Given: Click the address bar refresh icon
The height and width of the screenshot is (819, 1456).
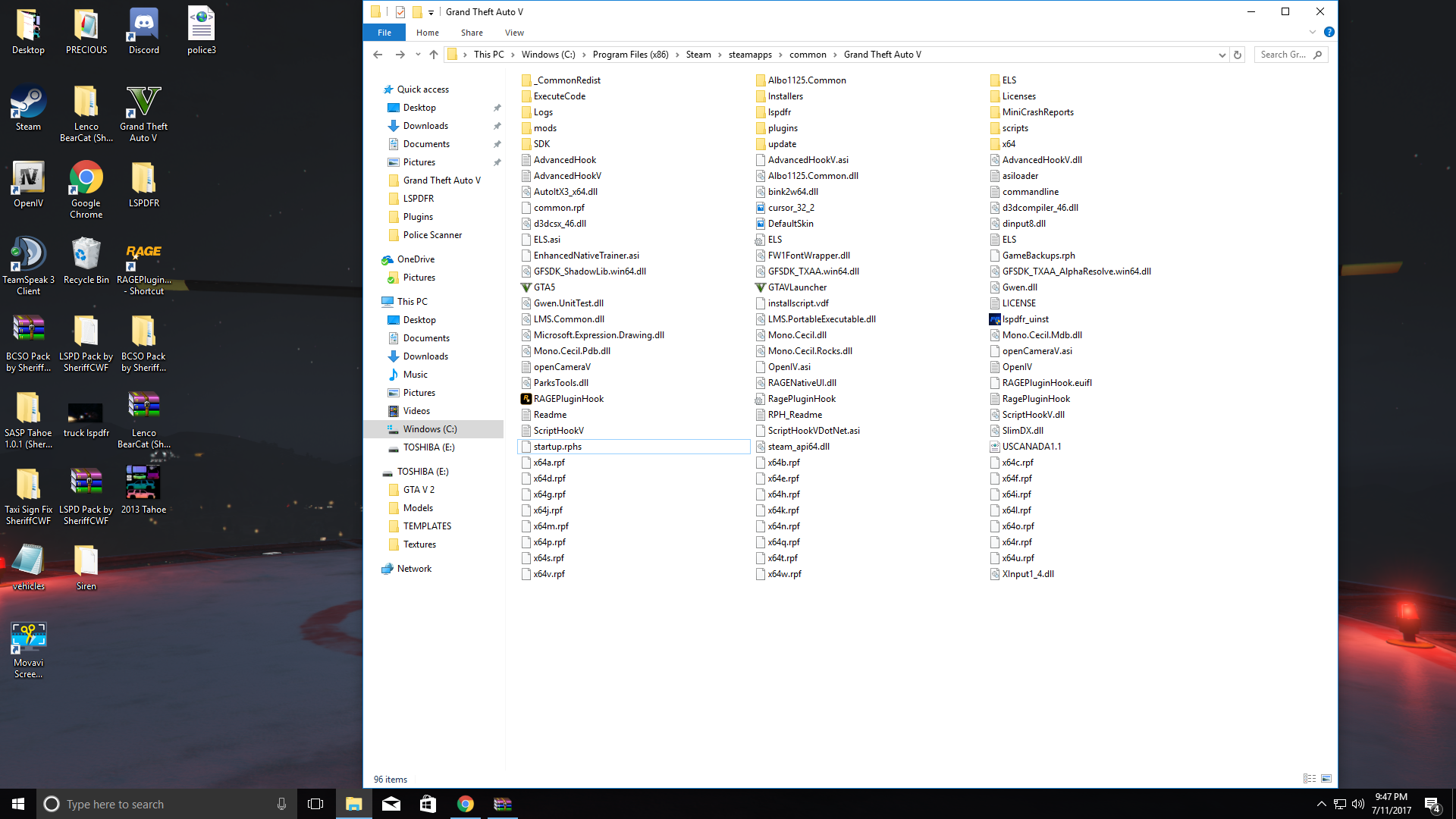Looking at the screenshot, I should coord(1238,55).
